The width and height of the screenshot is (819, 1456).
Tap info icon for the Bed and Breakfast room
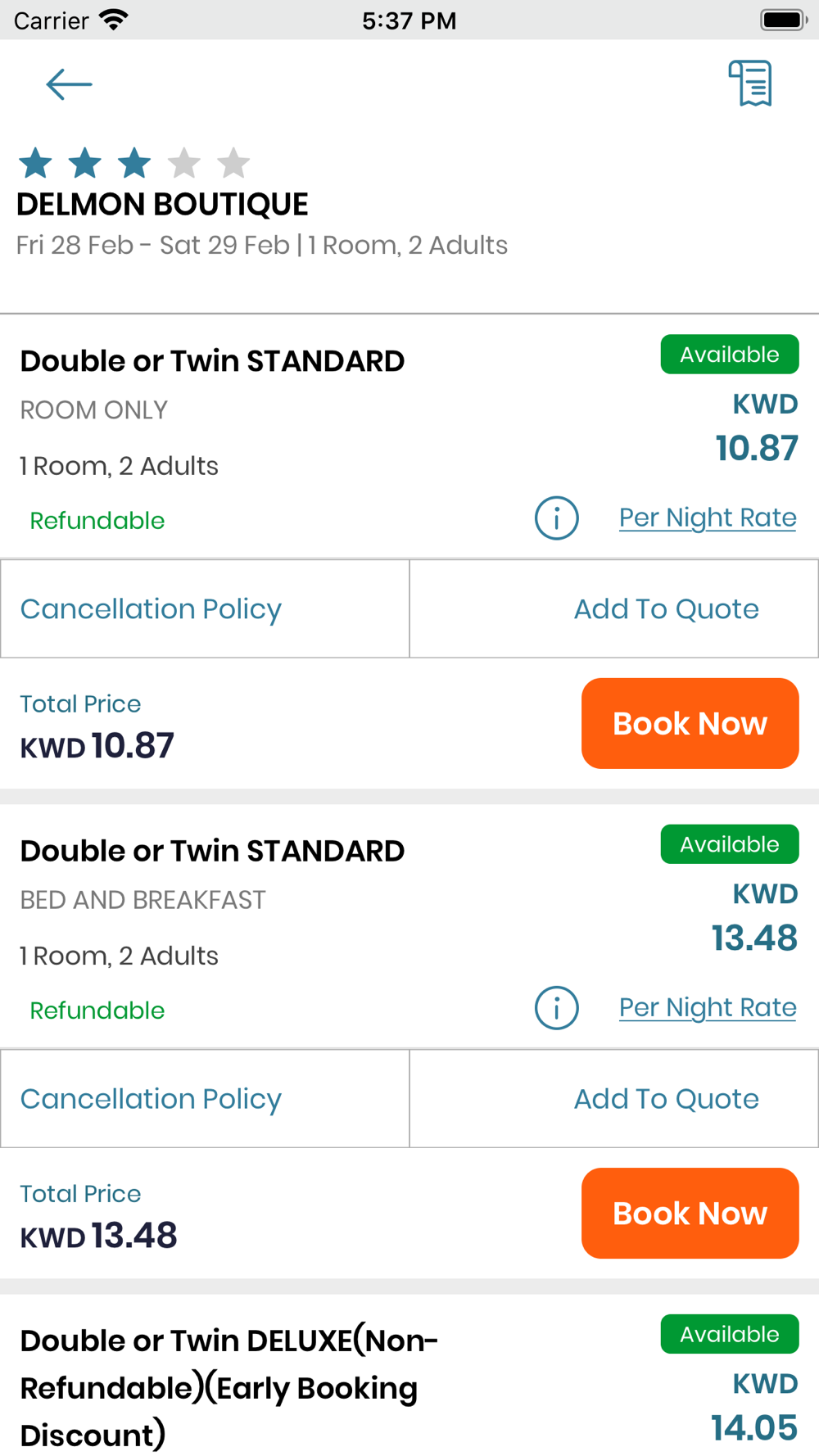557,1008
